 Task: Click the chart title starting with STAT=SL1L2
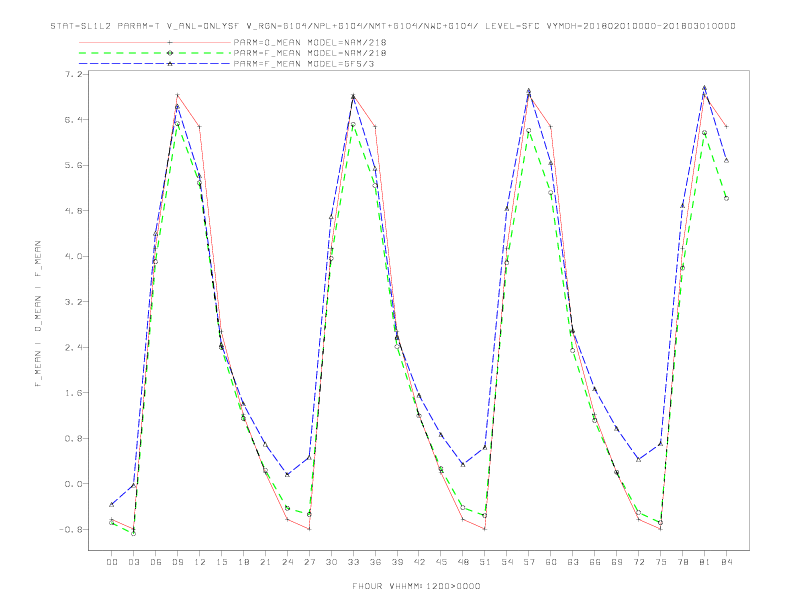[393, 26]
